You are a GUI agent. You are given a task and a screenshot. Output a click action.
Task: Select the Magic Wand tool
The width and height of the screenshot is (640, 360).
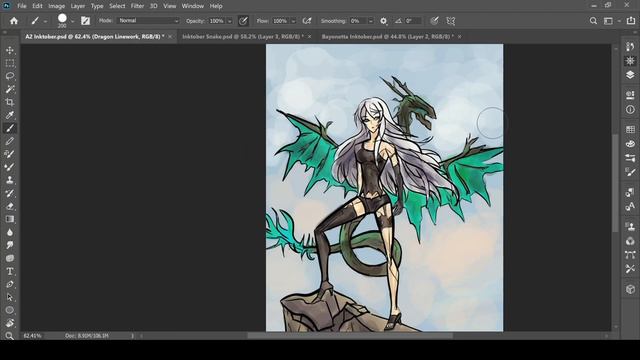(10, 89)
